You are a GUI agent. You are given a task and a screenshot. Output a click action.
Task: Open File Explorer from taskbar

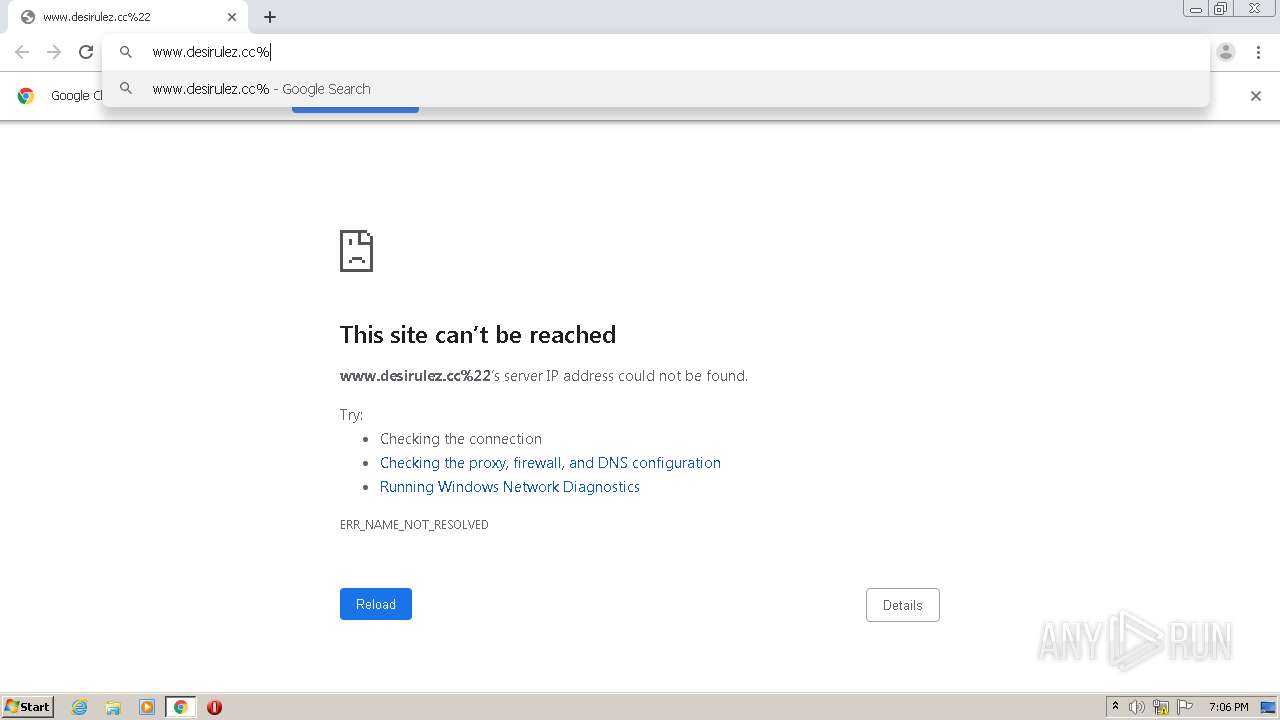coord(113,707)
